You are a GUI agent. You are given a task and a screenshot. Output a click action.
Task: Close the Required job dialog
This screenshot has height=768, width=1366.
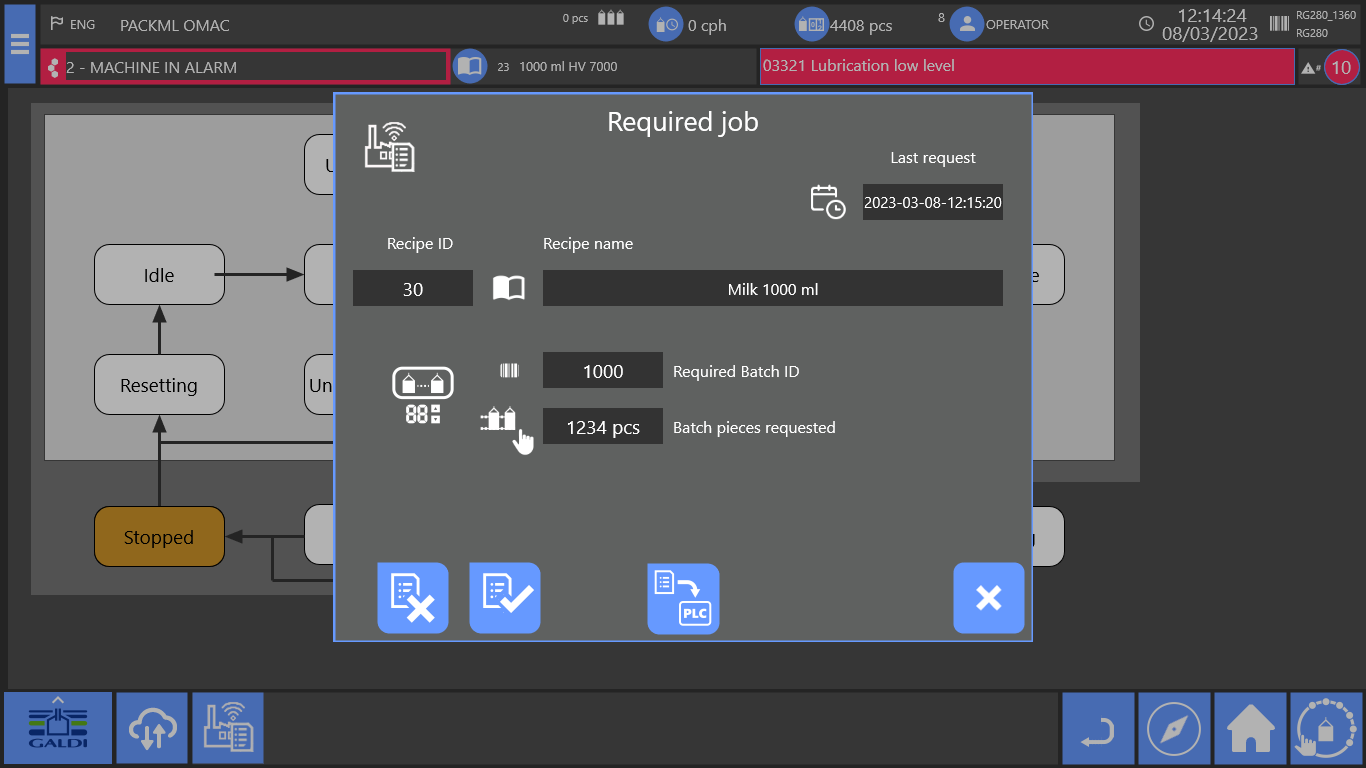pyautogui.click(x=988, y=598)
